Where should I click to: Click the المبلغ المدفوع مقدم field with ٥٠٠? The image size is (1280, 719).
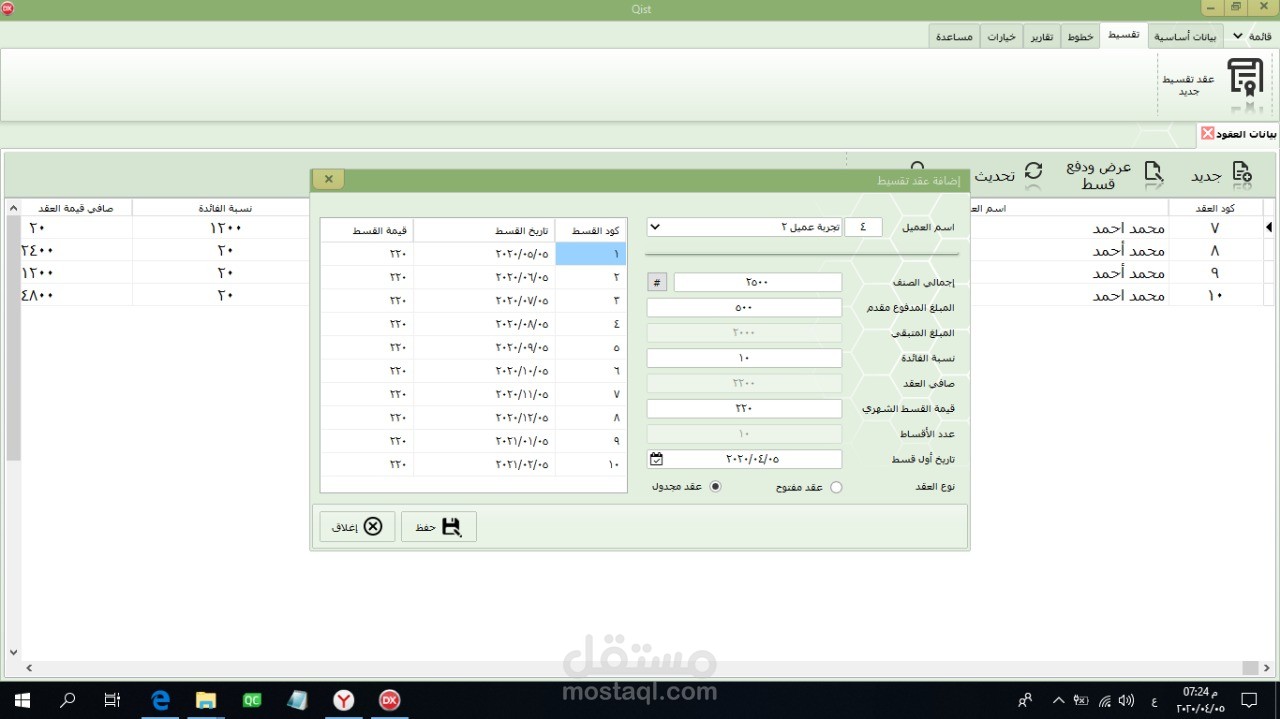[x=744, y=308]
